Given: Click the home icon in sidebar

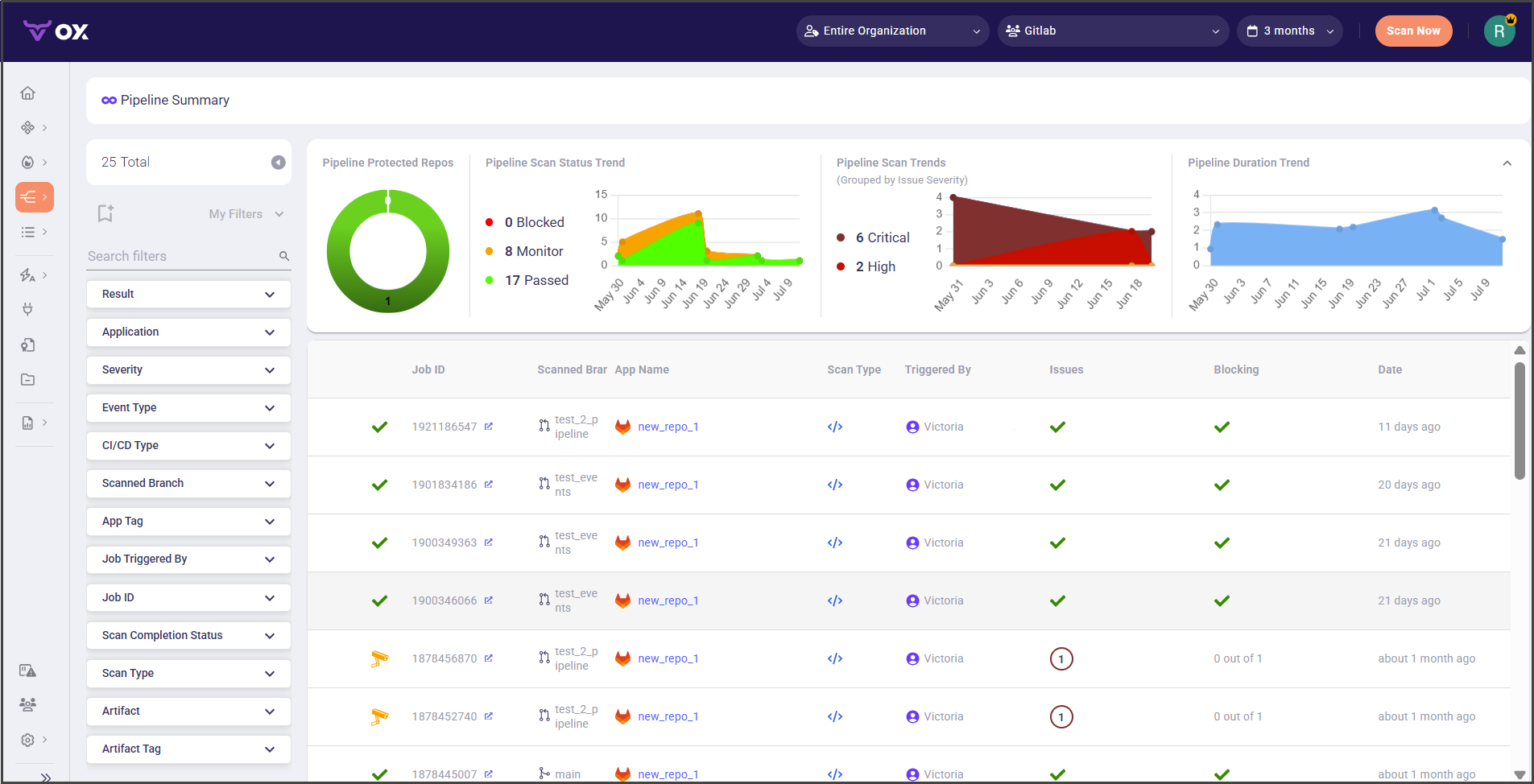Looking at the screenshot, I should click(x=28, y=93).
